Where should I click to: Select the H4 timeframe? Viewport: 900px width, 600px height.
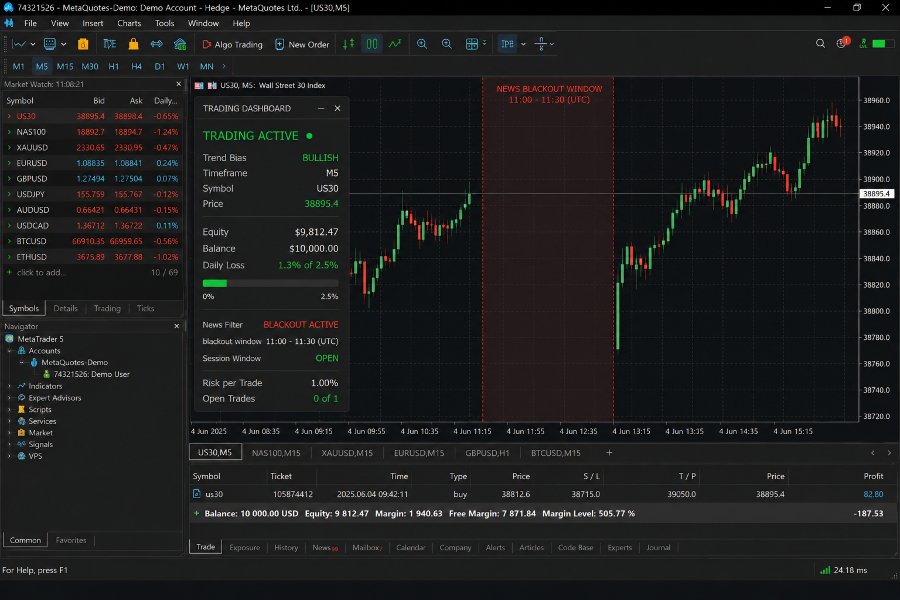pyautogui.click(x=137, y=67)
